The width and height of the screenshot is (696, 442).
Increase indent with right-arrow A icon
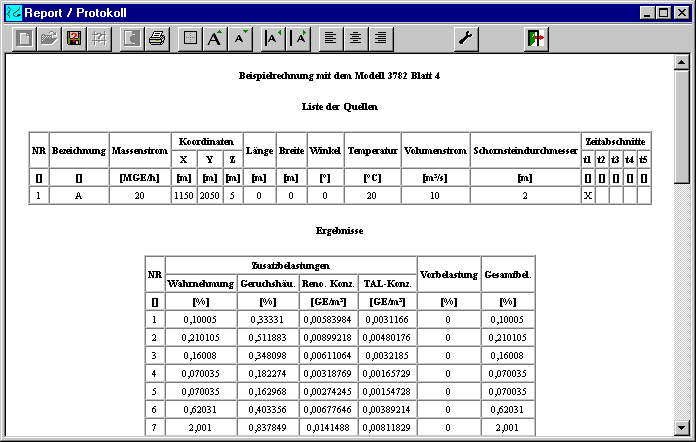298,39
